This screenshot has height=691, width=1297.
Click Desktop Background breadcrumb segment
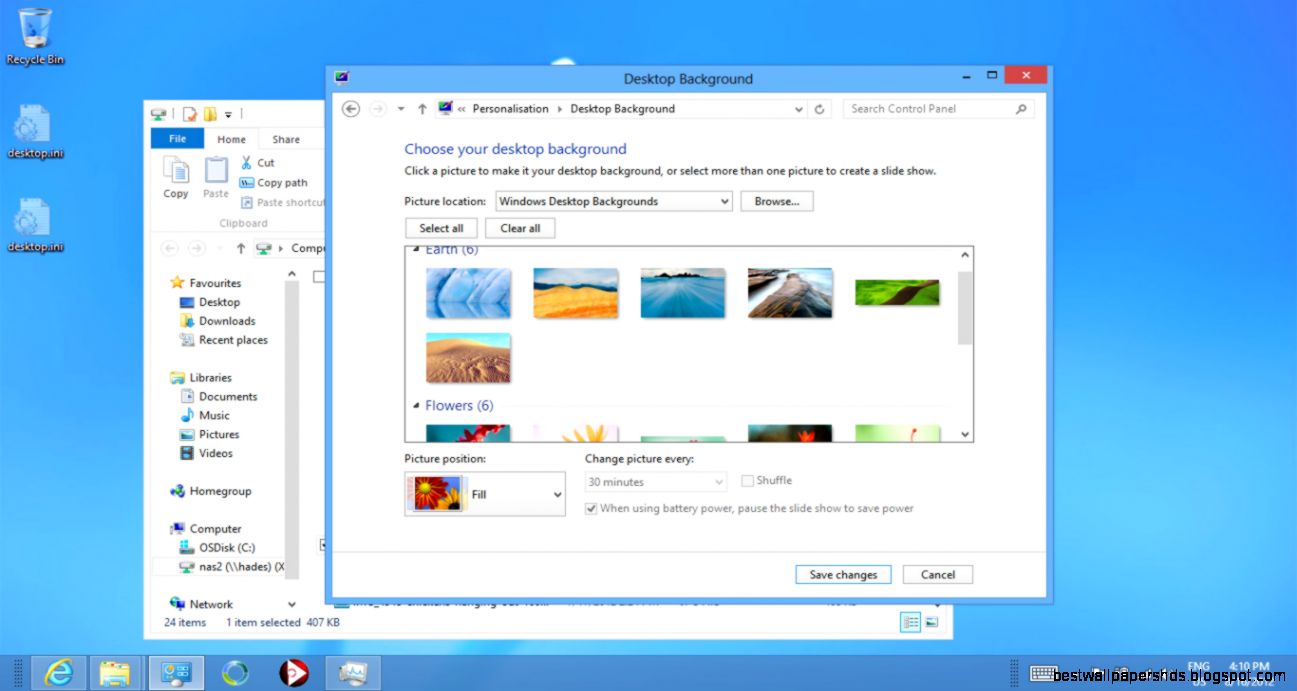[622, 109]
